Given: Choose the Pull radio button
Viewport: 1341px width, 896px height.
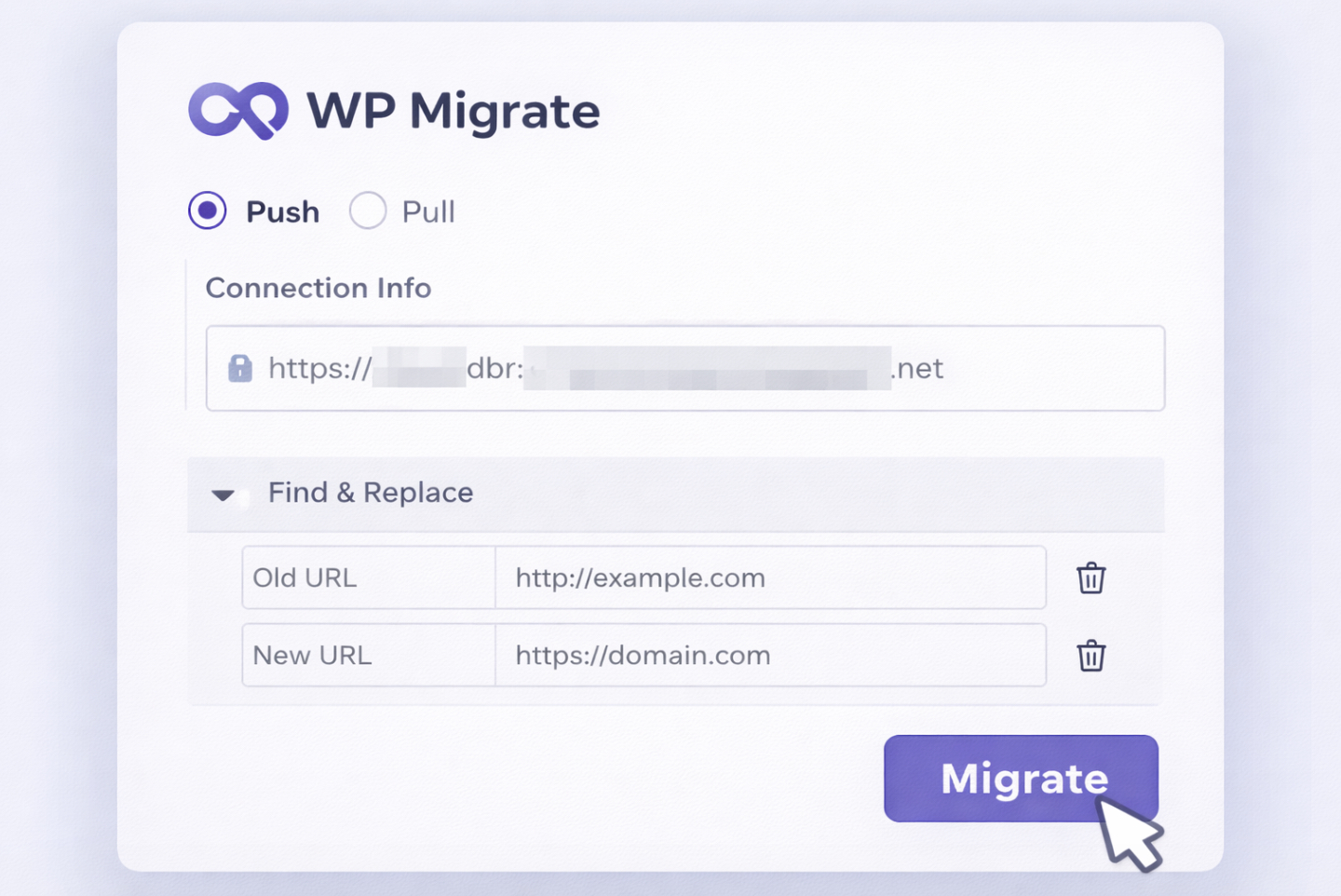Looking at the screenshot, I should tap(368, 210).
